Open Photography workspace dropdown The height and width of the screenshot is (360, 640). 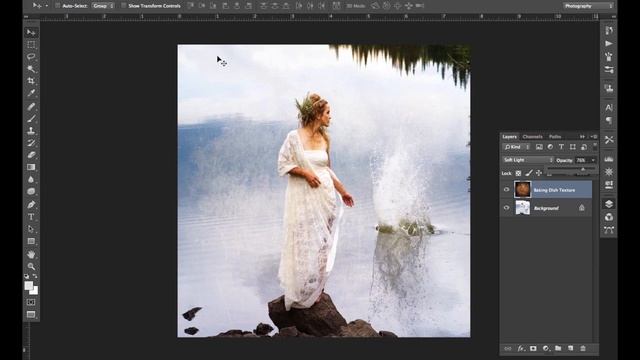[588, 6]
